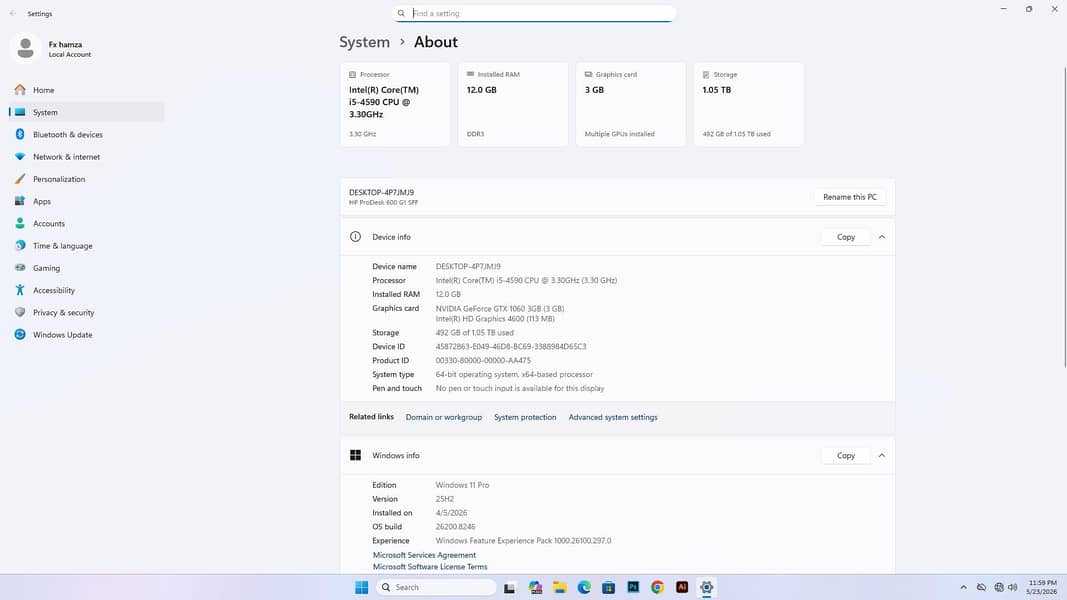Copy the Device info details
Viewport: 1067px width, 600px height.
tap(846, 237)
